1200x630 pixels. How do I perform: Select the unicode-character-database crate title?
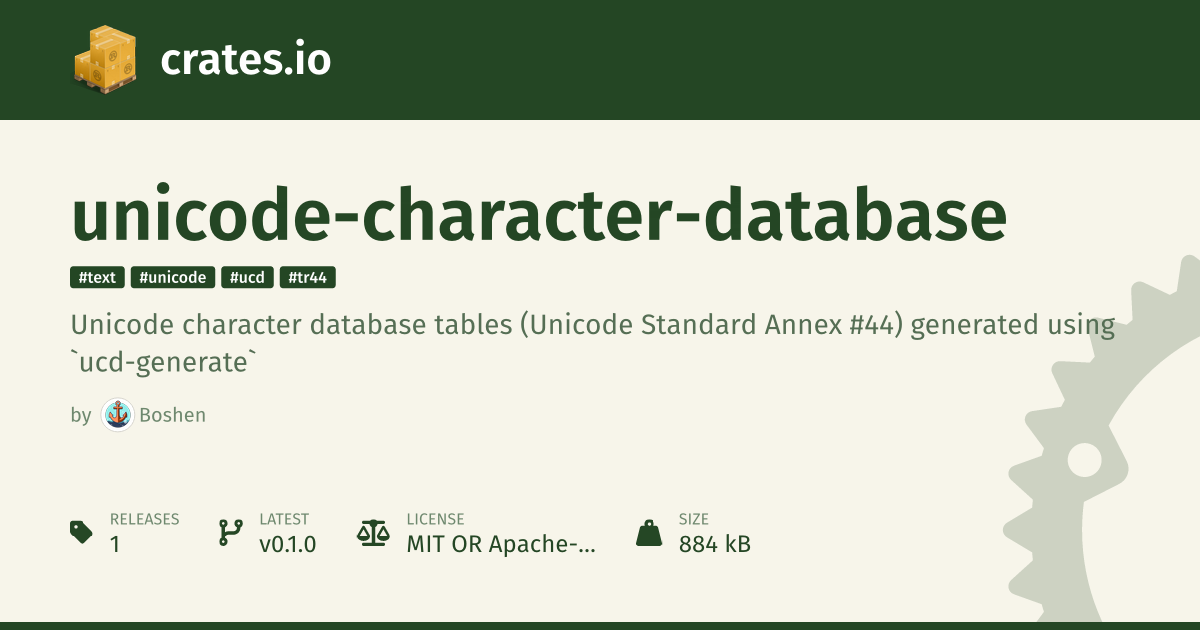pyautogui.click(x=538, y=216)
